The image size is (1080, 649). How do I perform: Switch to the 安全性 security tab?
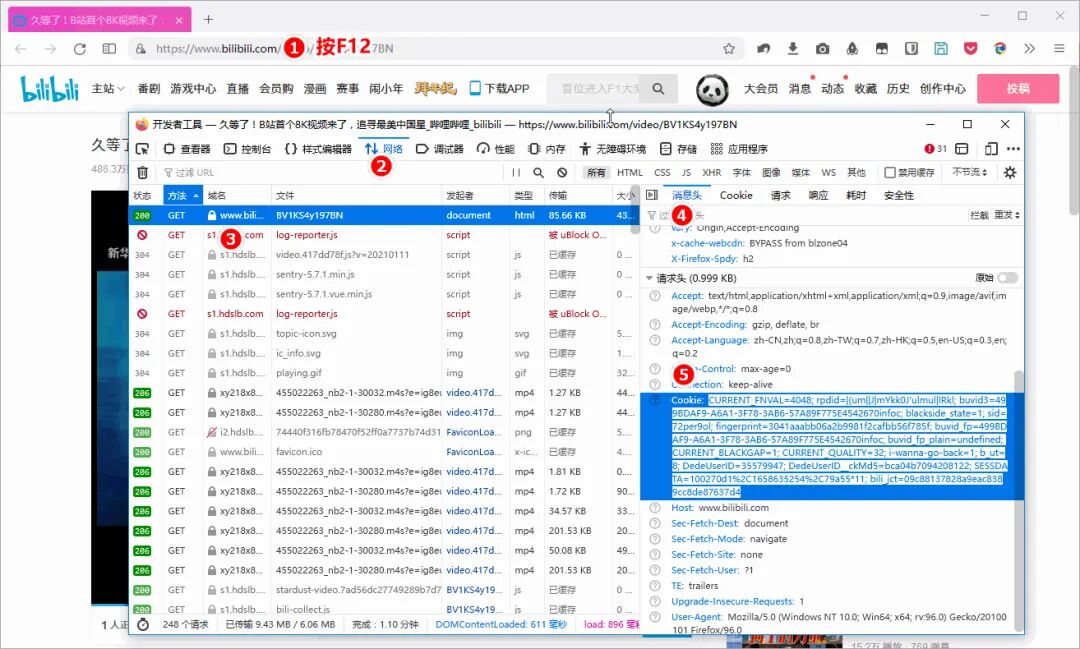(899, 196)
